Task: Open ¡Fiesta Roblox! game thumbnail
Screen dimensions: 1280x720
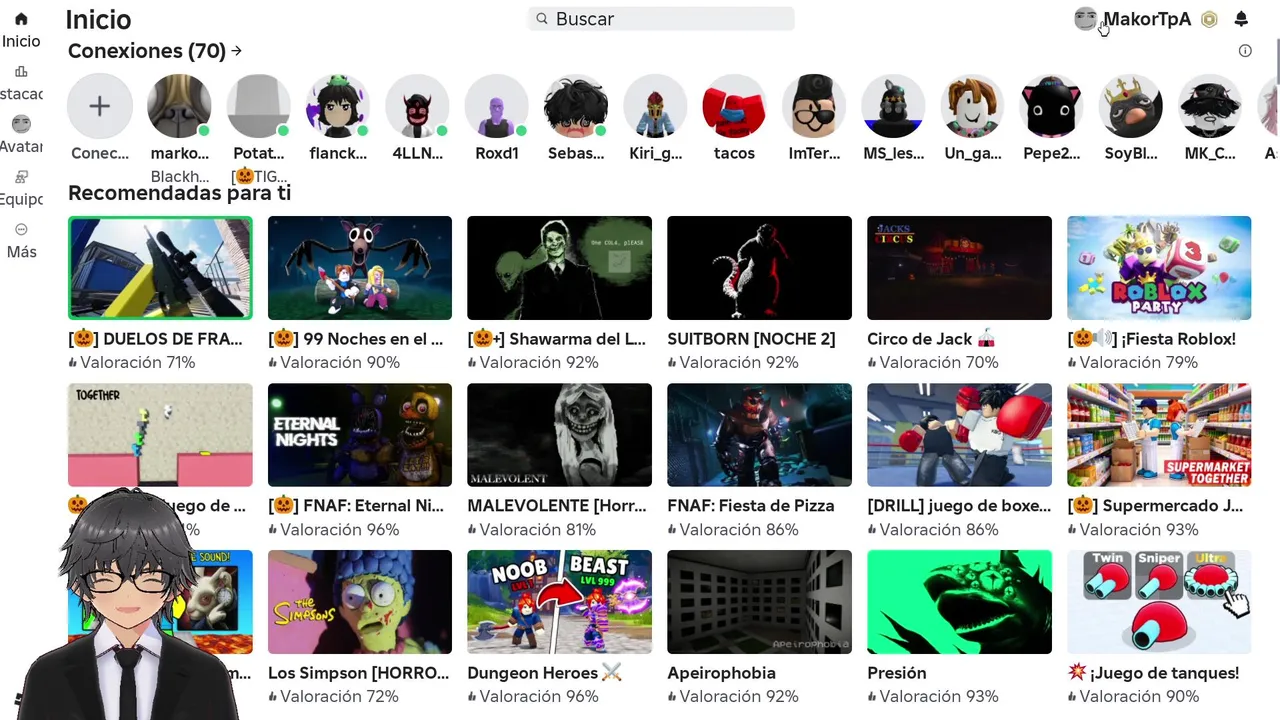Action: pos(1159,268)
